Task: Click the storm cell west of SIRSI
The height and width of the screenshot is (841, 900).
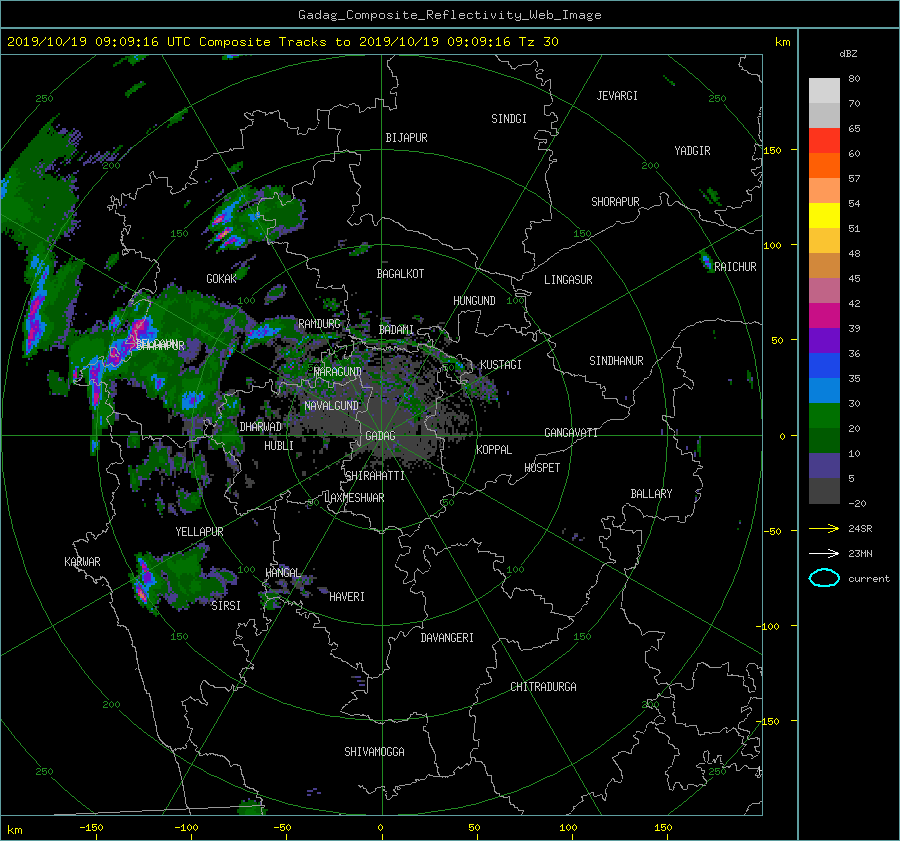Action: tap(143, 581)
